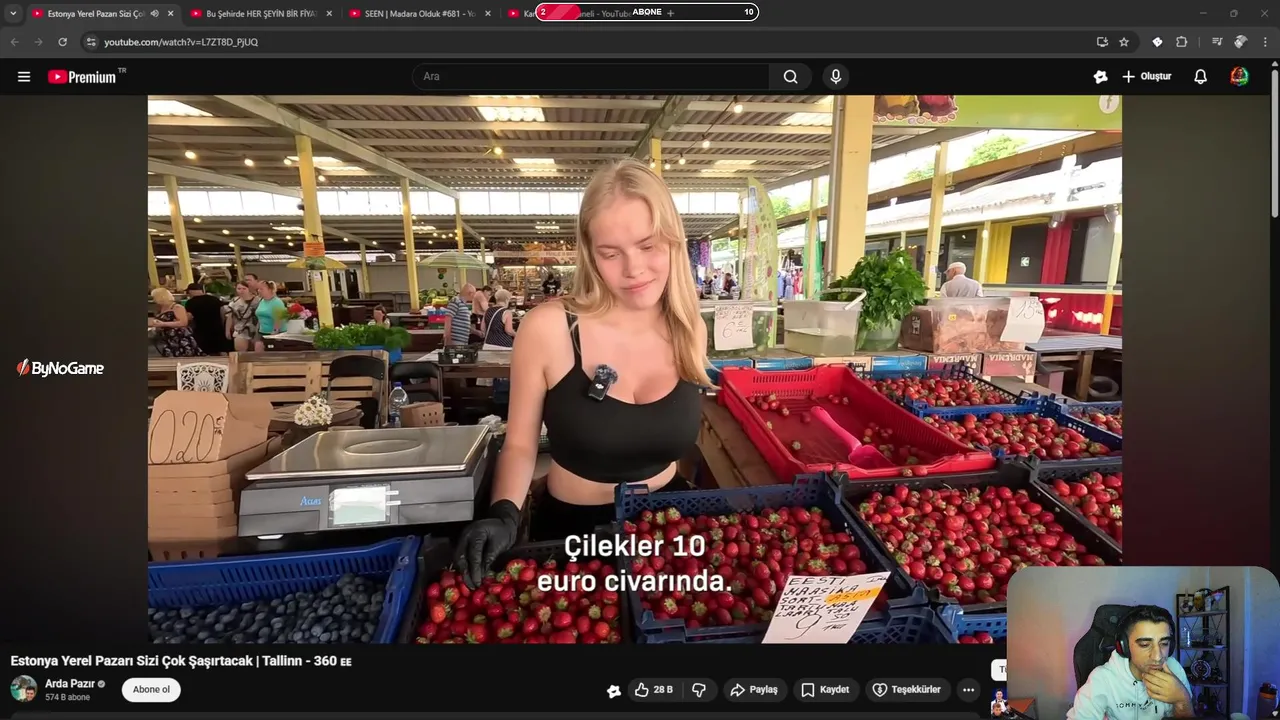Reload the page
The image size is (1280, 720).
click(62, 42)
